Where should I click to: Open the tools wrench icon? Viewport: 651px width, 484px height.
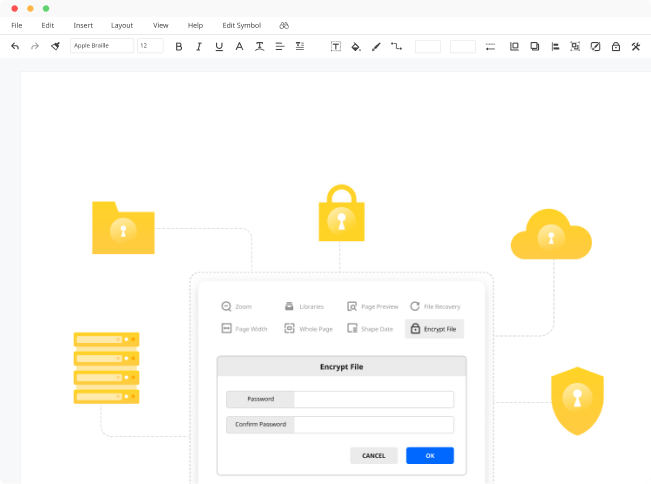point(636,46)
